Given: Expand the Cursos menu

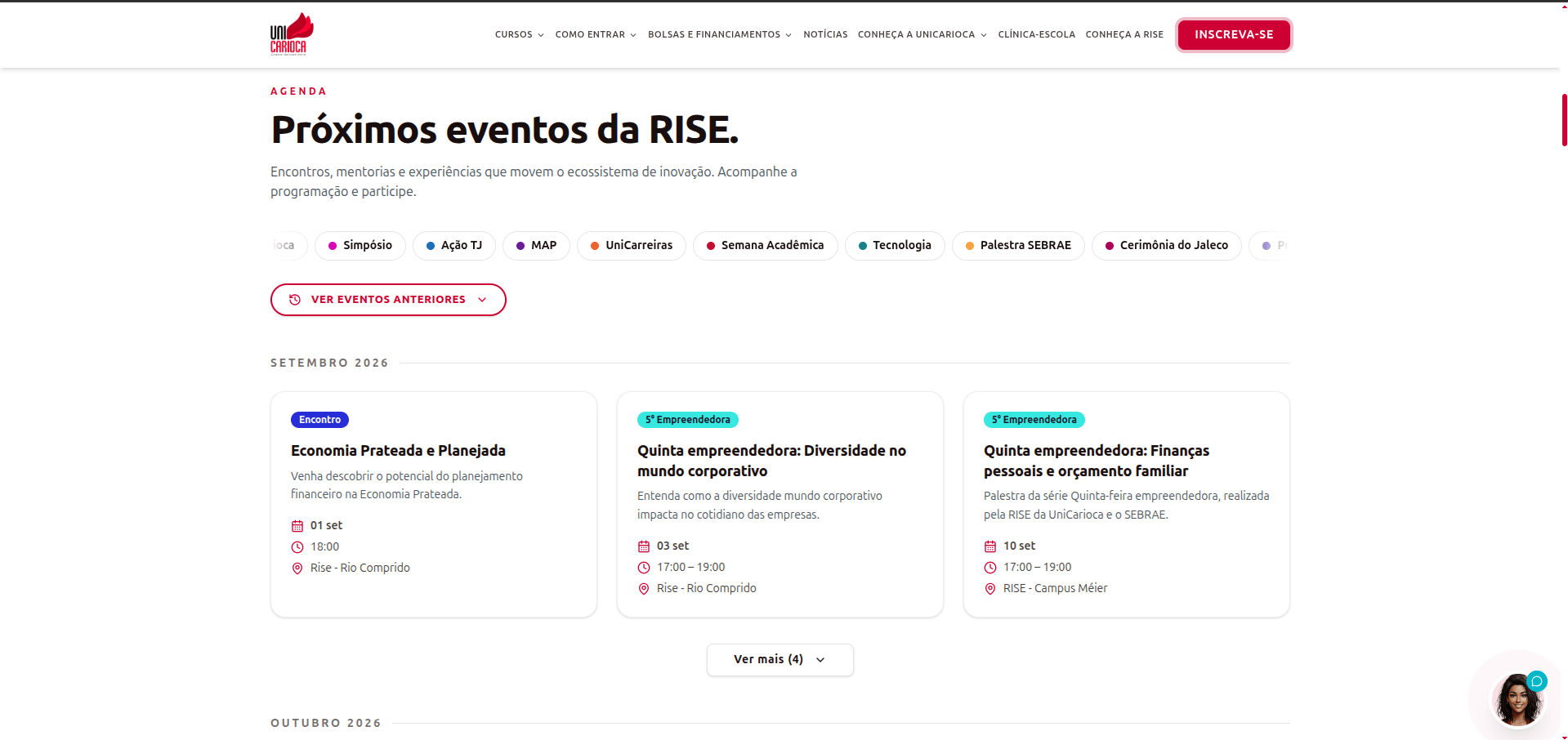Looking at the screenshot, I should pos(520,34).
